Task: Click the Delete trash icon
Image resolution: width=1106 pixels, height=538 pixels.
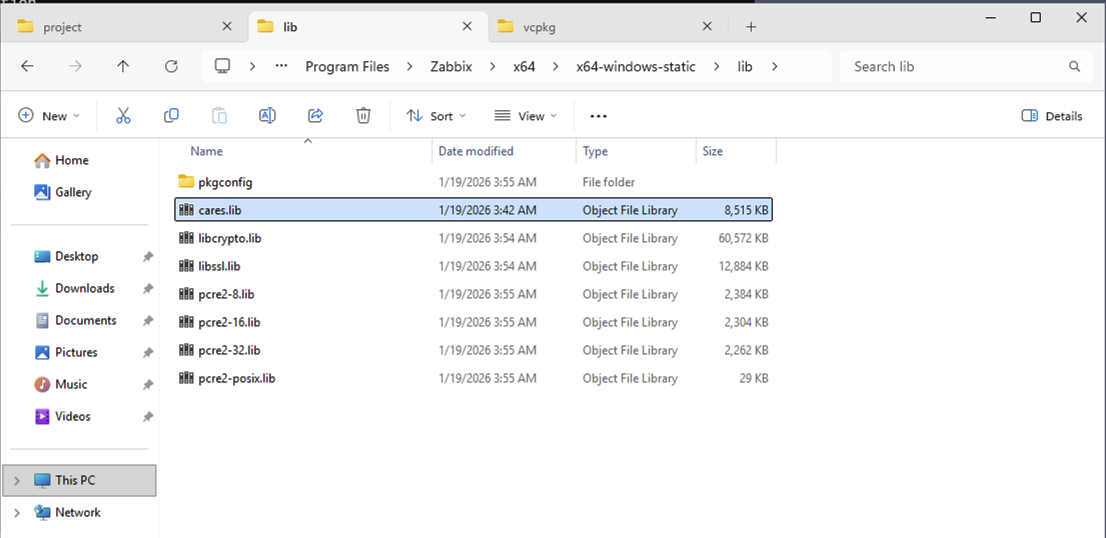Action: pyautogui.click(x=363, y=116)
